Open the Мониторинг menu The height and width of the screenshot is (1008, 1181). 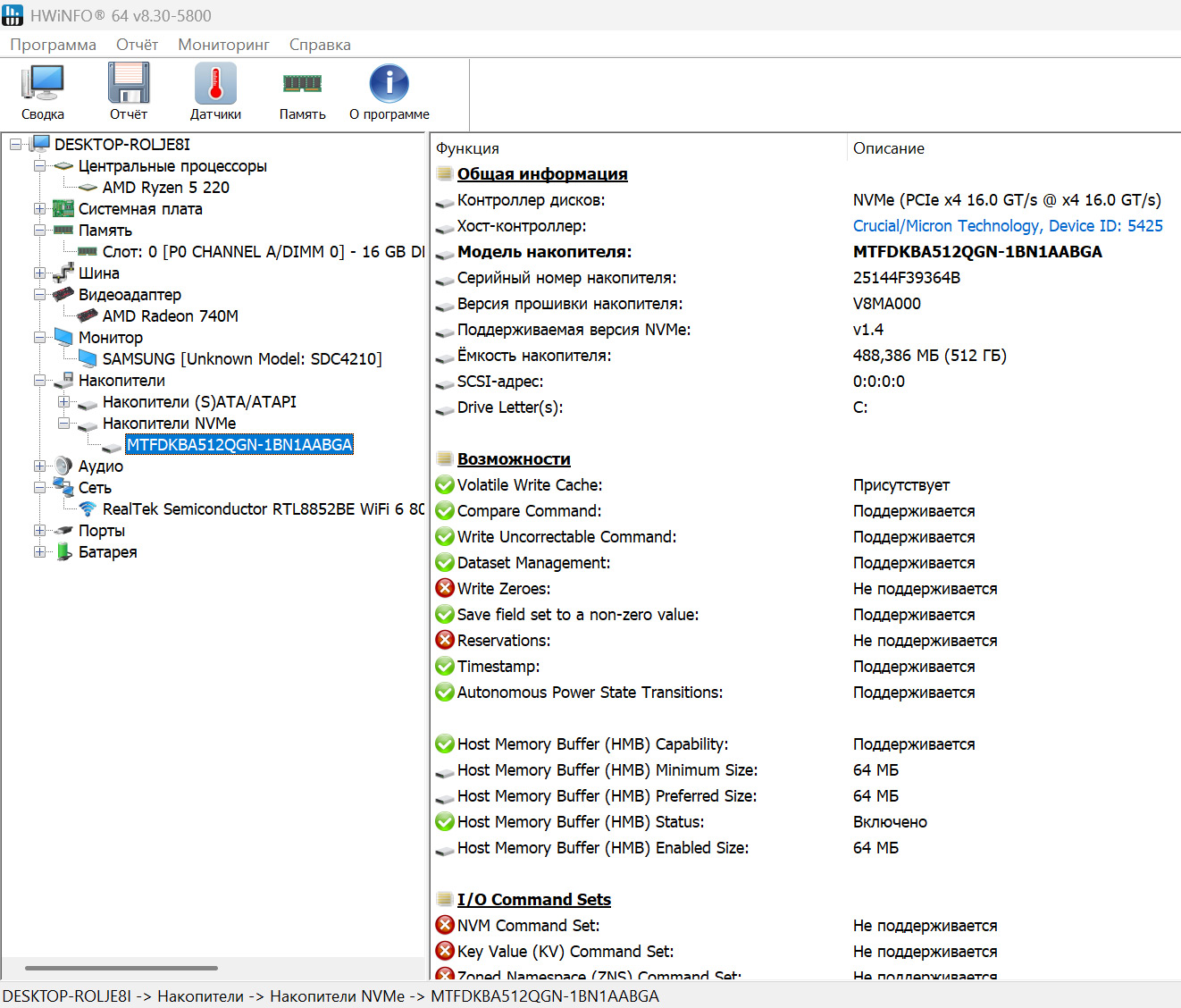(x=223, y=45)
